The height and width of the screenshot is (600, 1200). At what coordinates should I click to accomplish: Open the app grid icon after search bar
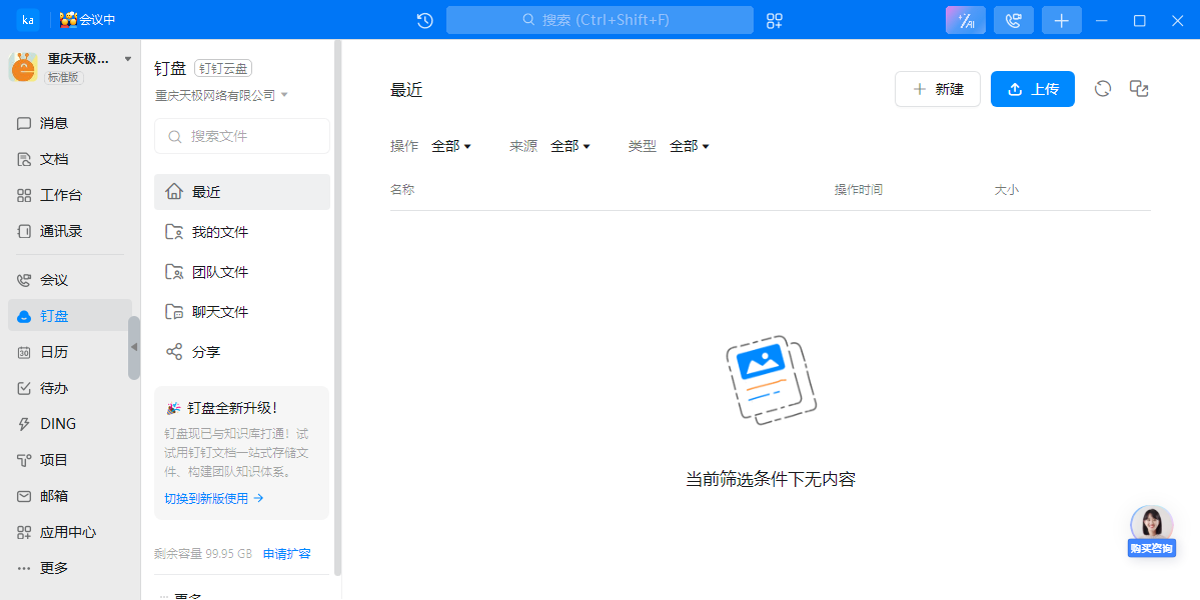tap(773, 20)
